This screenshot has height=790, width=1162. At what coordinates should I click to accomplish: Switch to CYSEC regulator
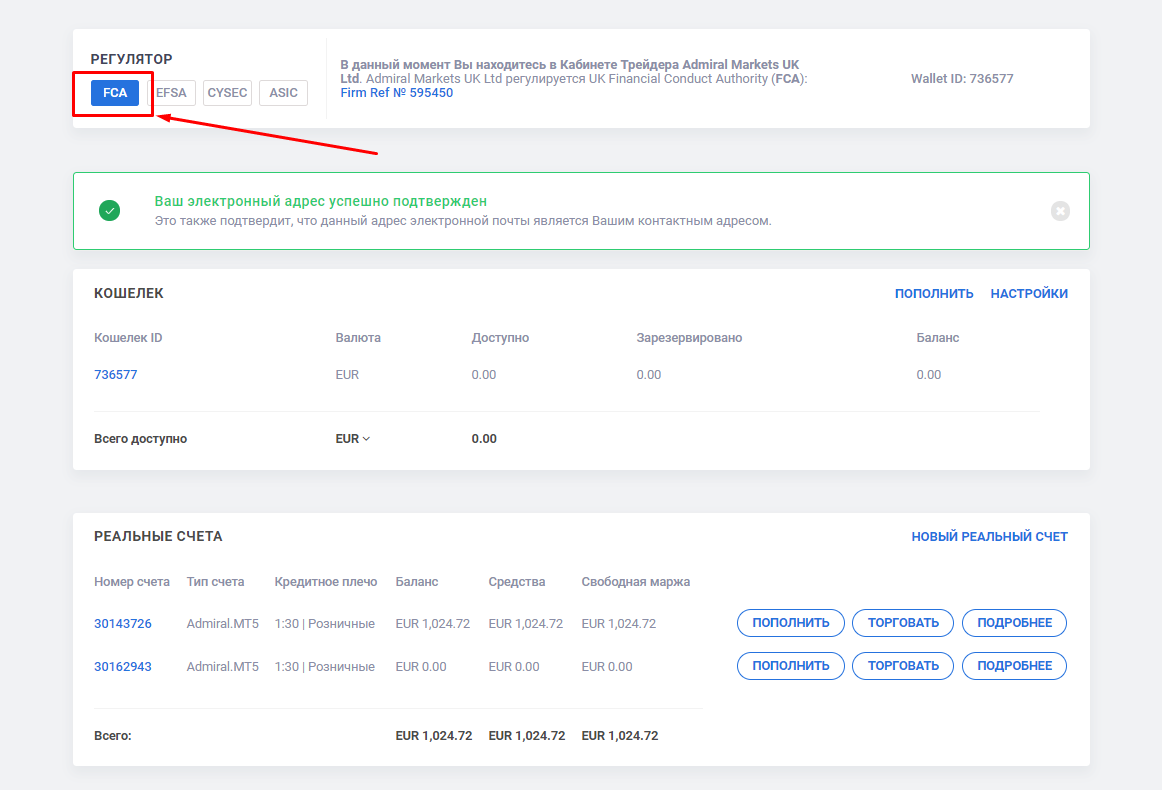pyautogui.click(x=227, y=93)
